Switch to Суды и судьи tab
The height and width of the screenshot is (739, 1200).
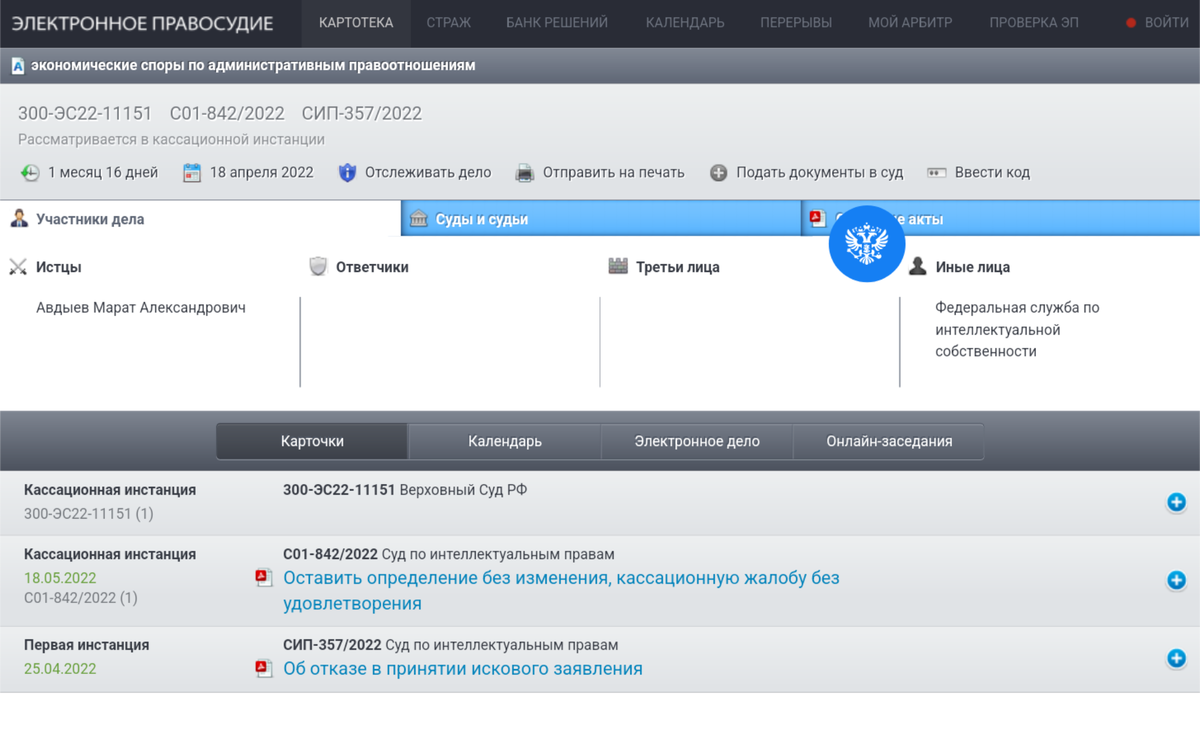coord(601,219)
